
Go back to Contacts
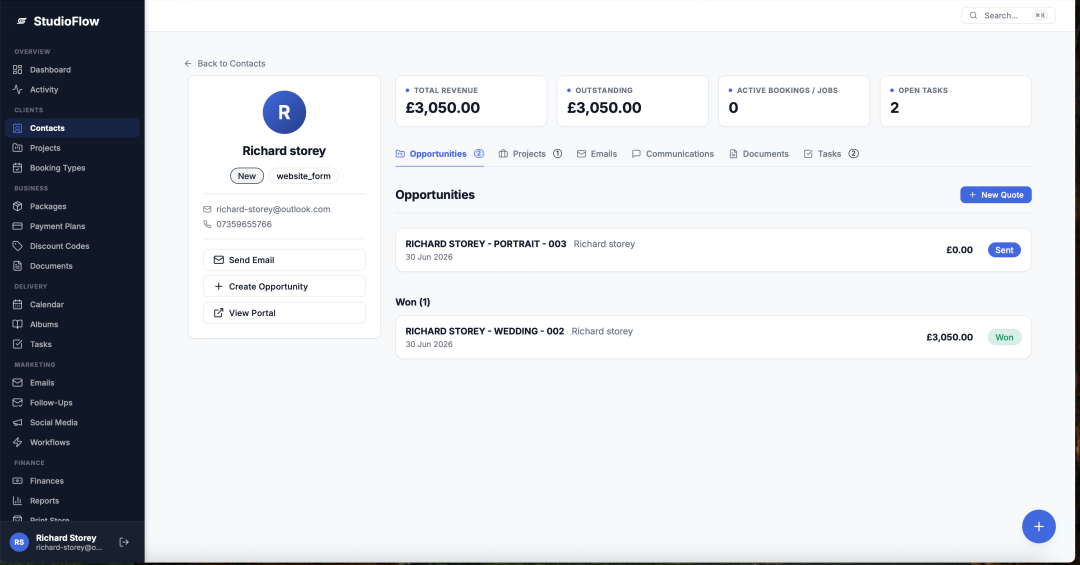tap(225, 63)
